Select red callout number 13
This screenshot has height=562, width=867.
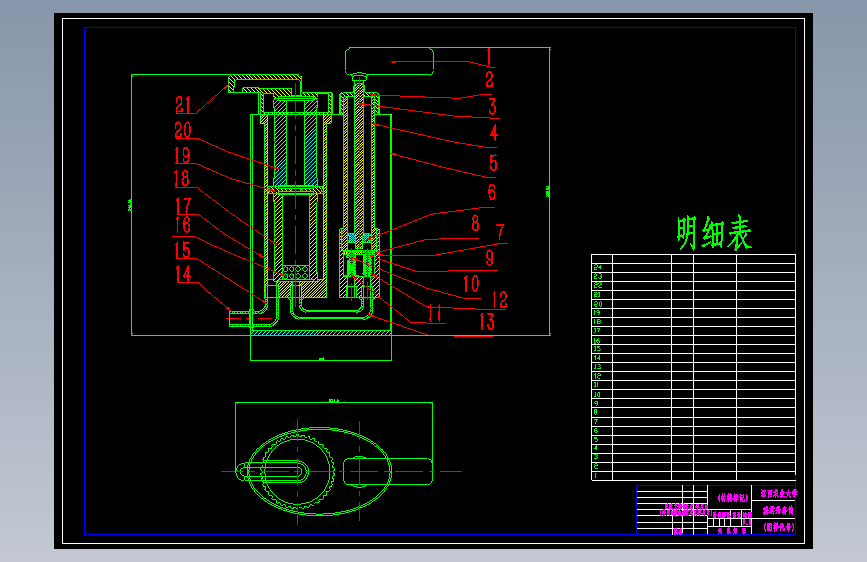tap(487, 321)
